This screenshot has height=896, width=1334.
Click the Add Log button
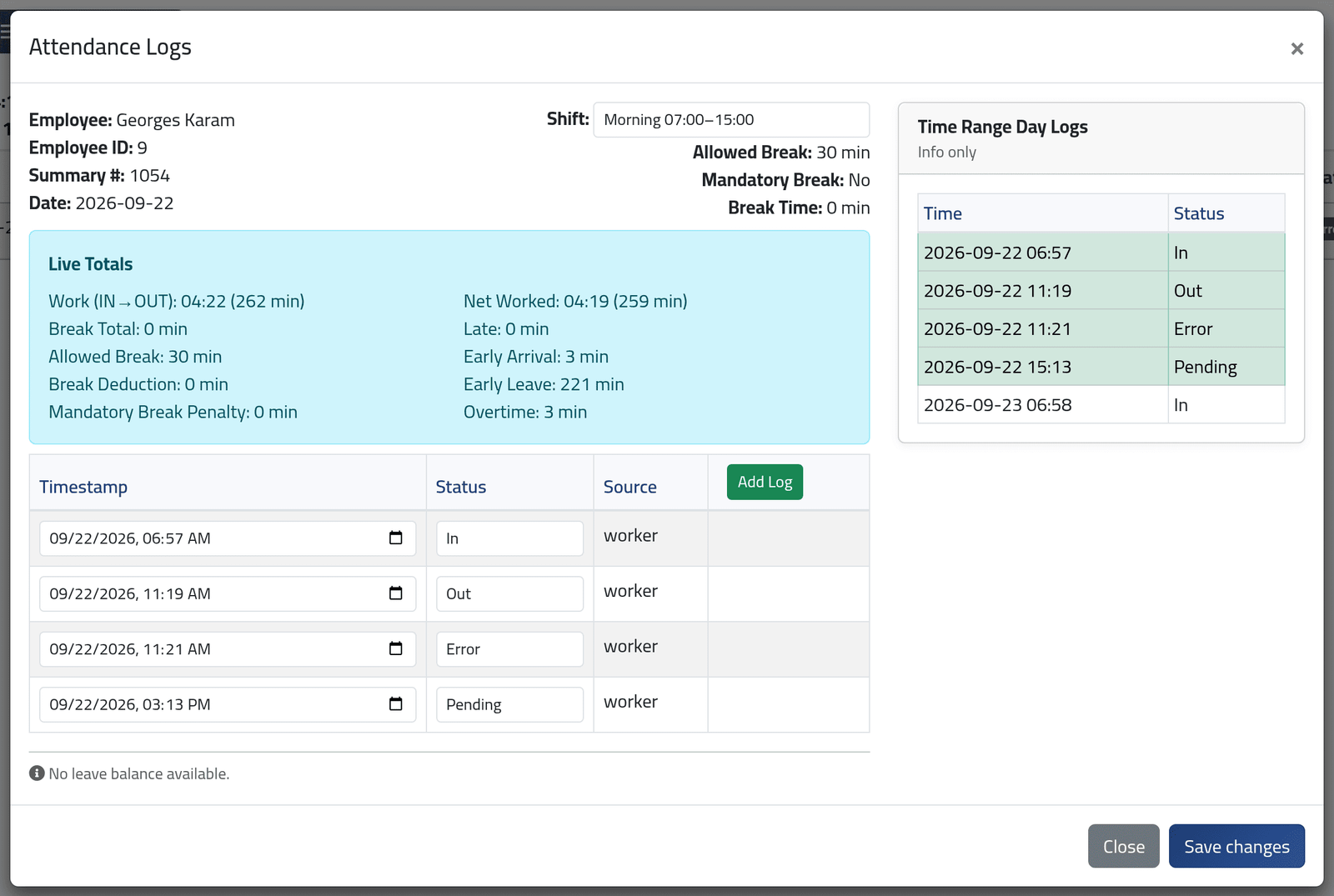(765, 482)
